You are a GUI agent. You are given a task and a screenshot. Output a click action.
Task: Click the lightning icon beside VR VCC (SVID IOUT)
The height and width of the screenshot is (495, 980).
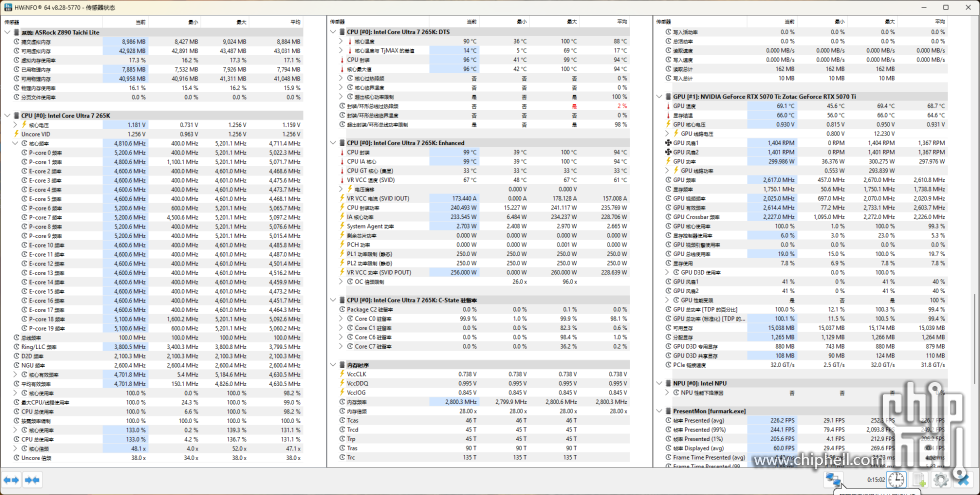(342, 198)
